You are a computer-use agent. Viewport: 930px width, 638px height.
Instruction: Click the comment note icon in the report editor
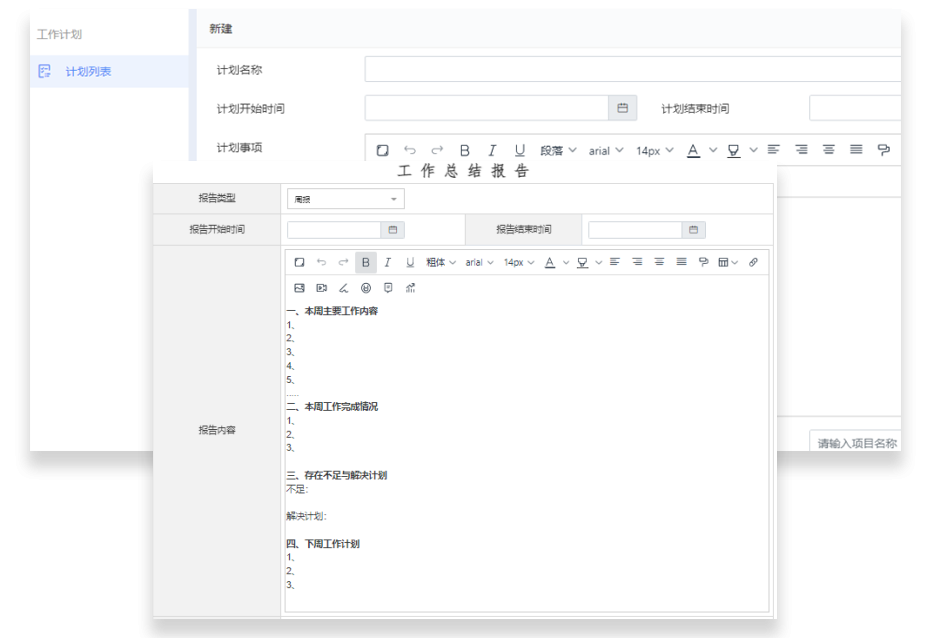click(388, 288)
